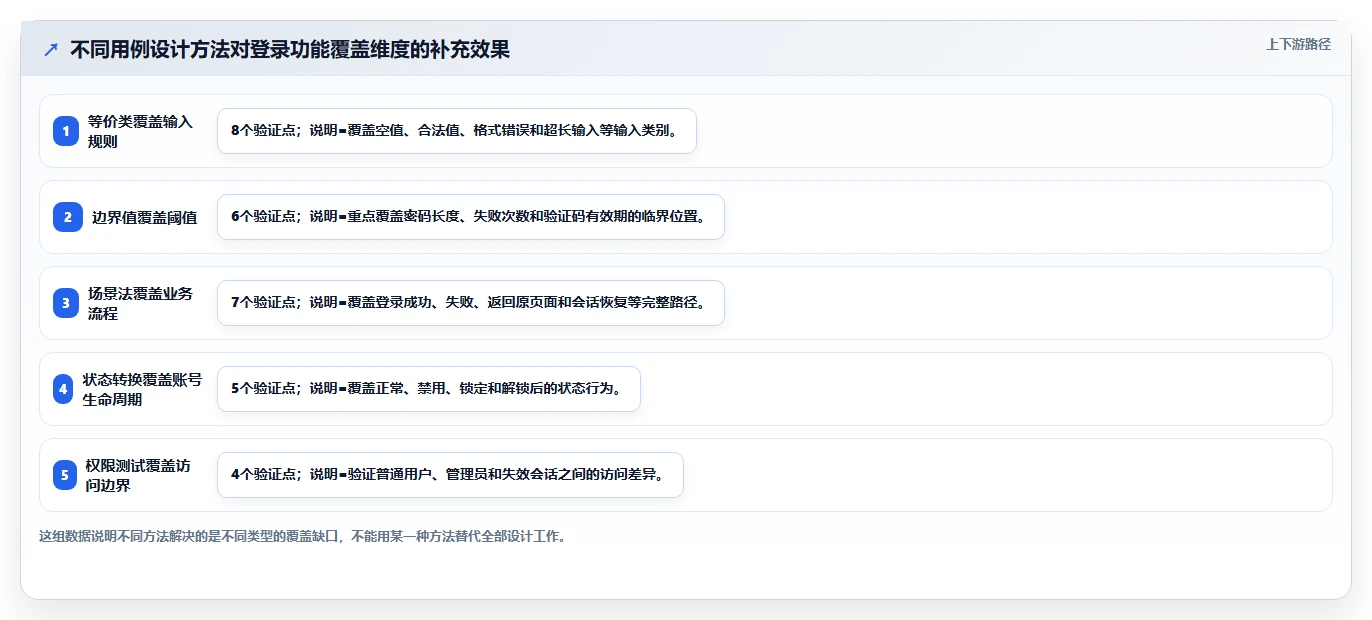Click the number 1 badge
The image size is (1372, 620).
click(x=66, y=131)
